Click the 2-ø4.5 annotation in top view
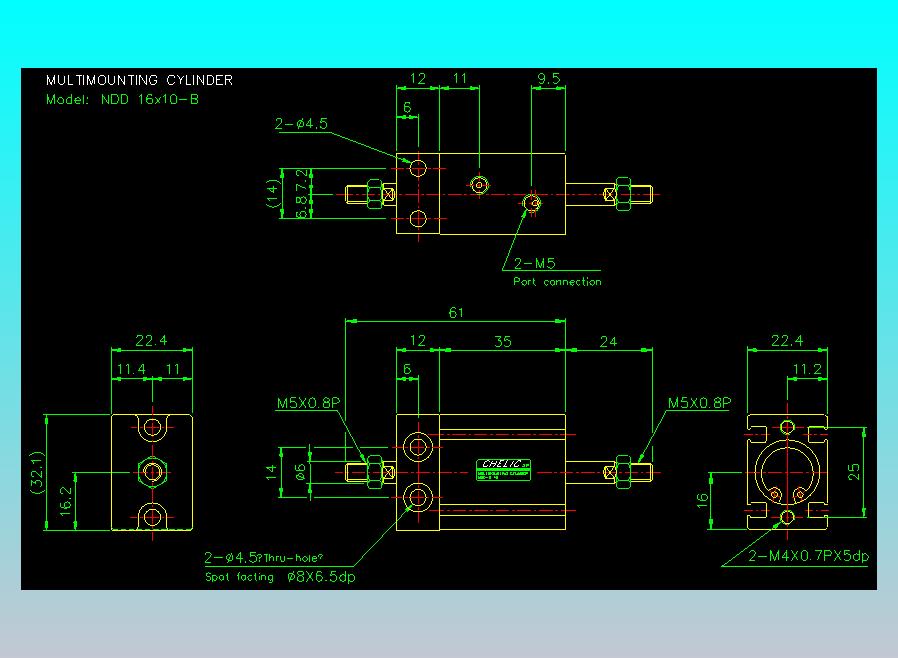The image size is (898, 658). click(301, 124)
